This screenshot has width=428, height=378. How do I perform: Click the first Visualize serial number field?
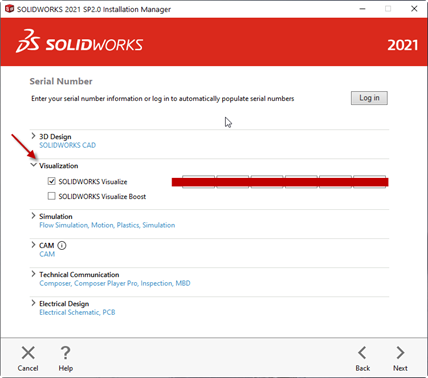coord(198,182)
